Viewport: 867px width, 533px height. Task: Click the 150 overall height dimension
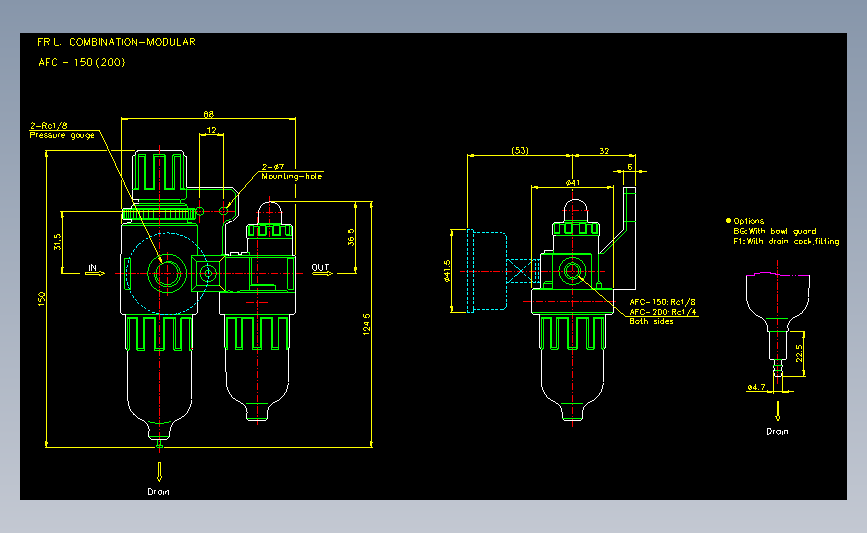(41, 299)
